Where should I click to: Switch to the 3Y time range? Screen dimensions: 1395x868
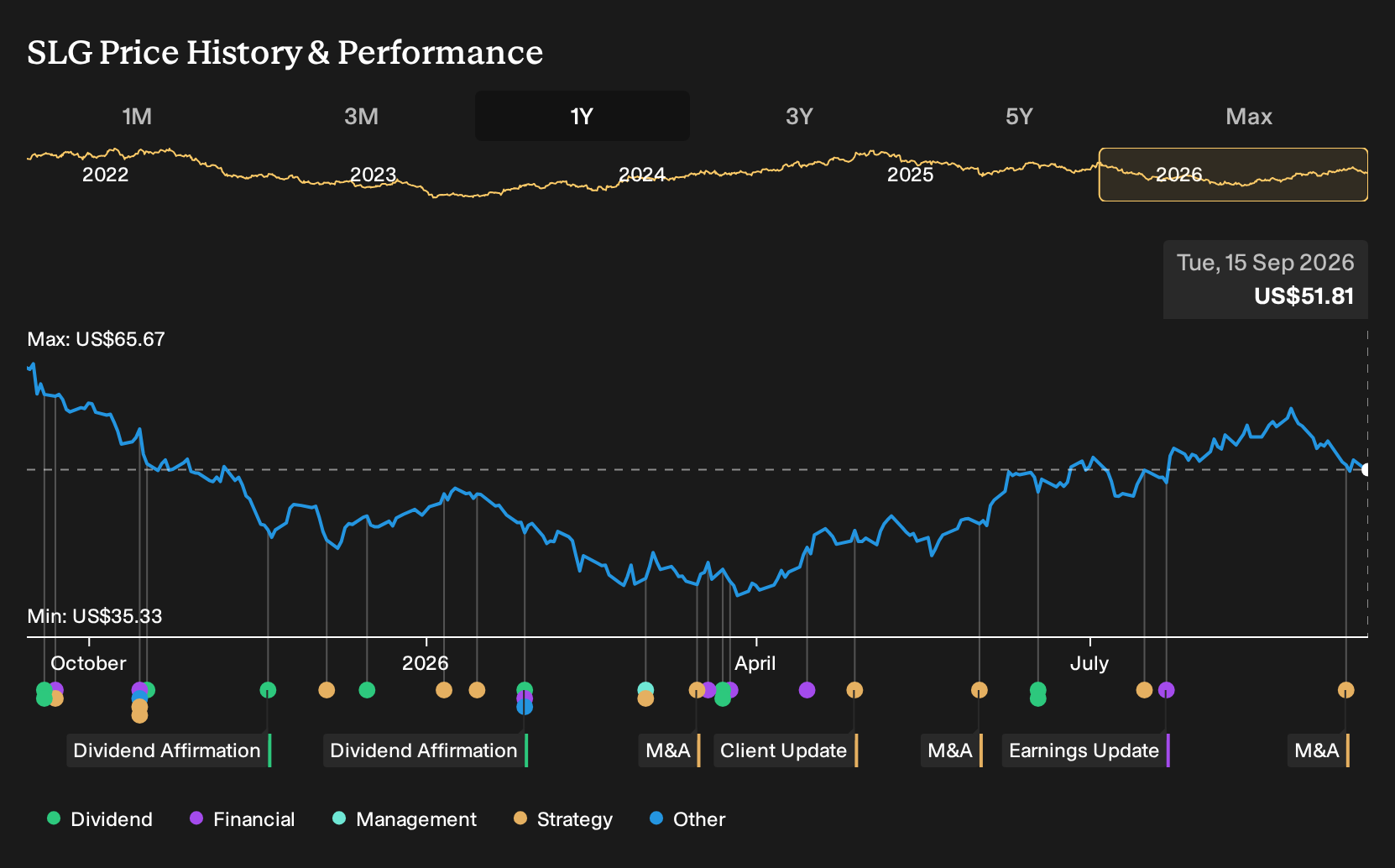tap(799, 116)
